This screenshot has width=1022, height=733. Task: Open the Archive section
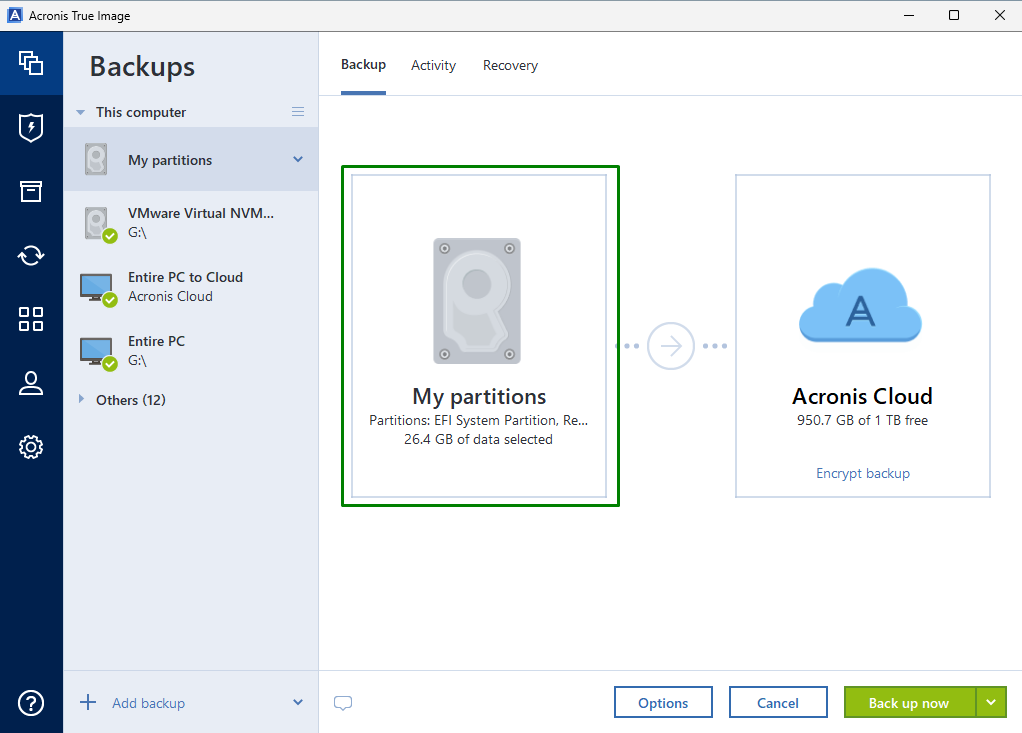31,191
